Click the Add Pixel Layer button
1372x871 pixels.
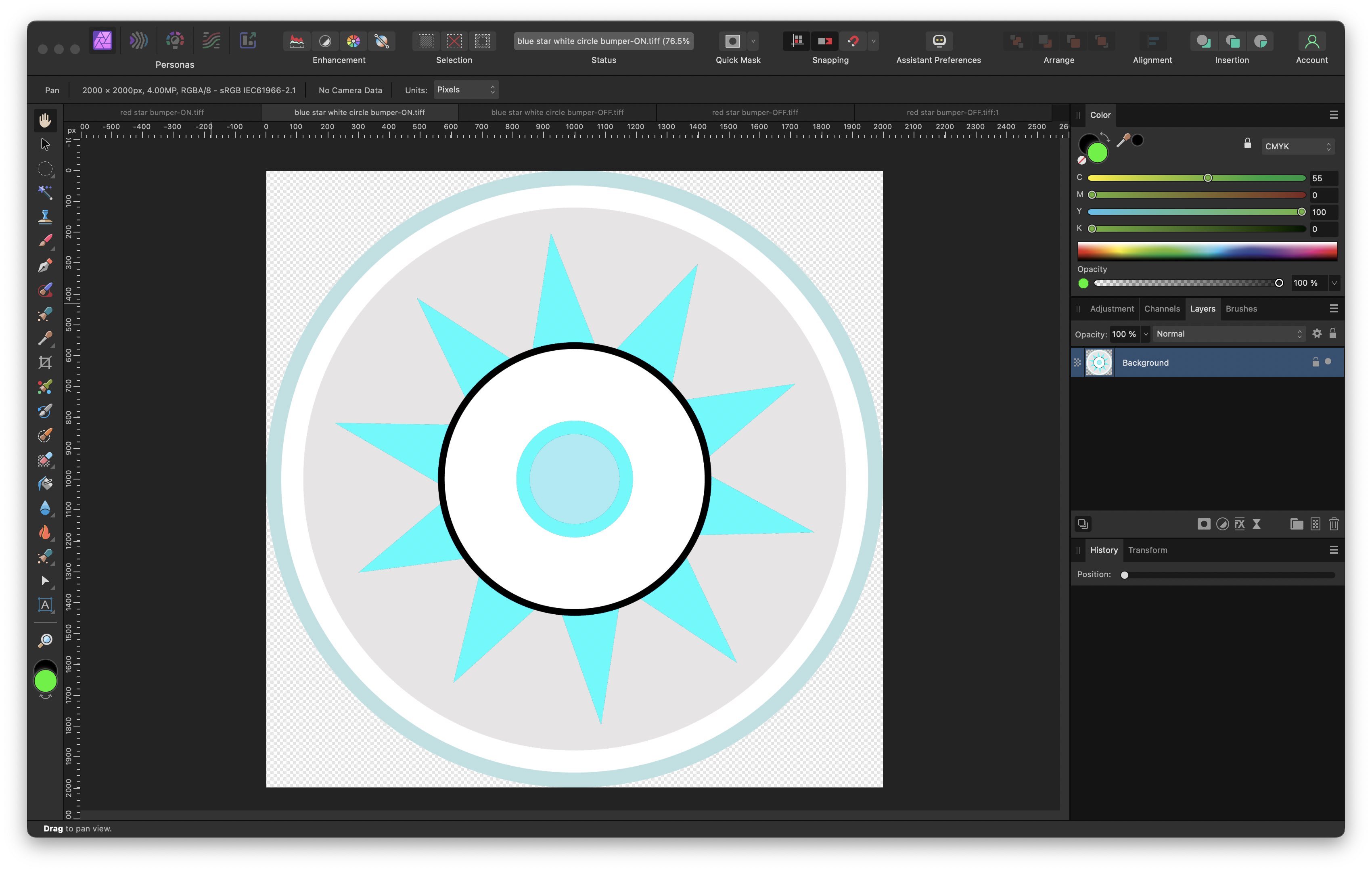[x=1315, y=524]
